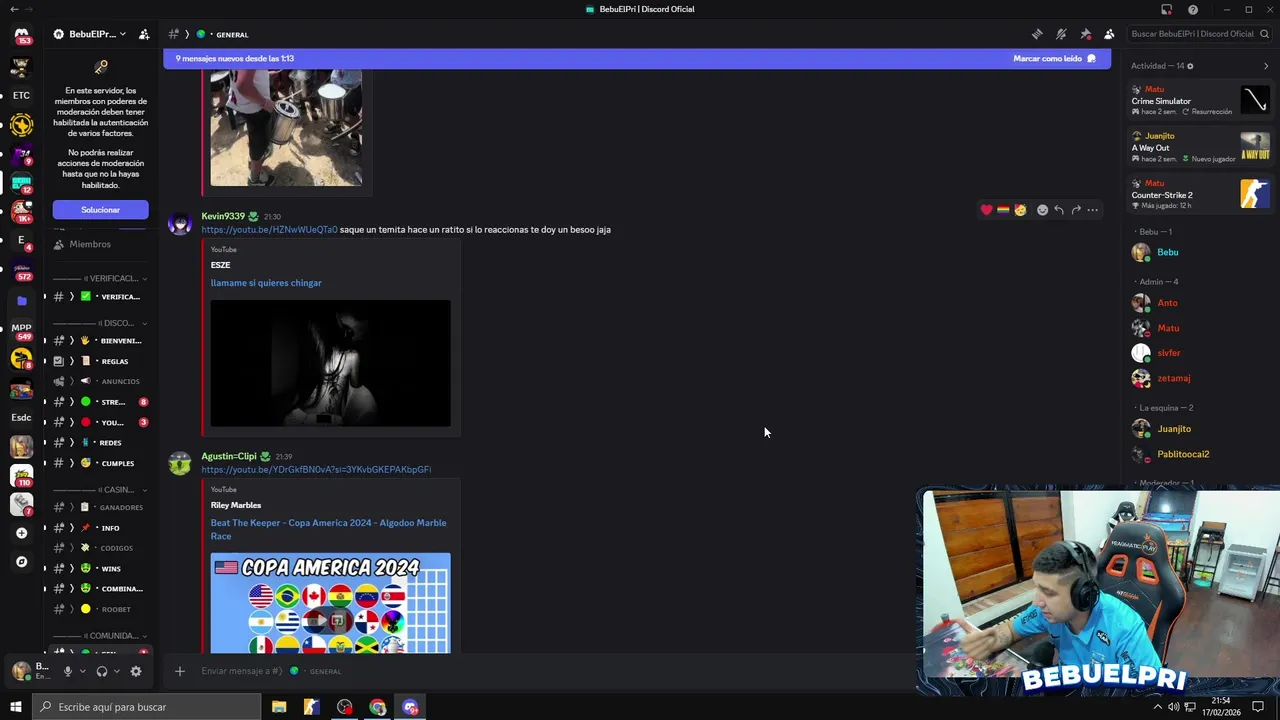Toggle headphones deafen in user panel
The width and height of the screenshot is (1280, 720).
click(x=101, y=671)
